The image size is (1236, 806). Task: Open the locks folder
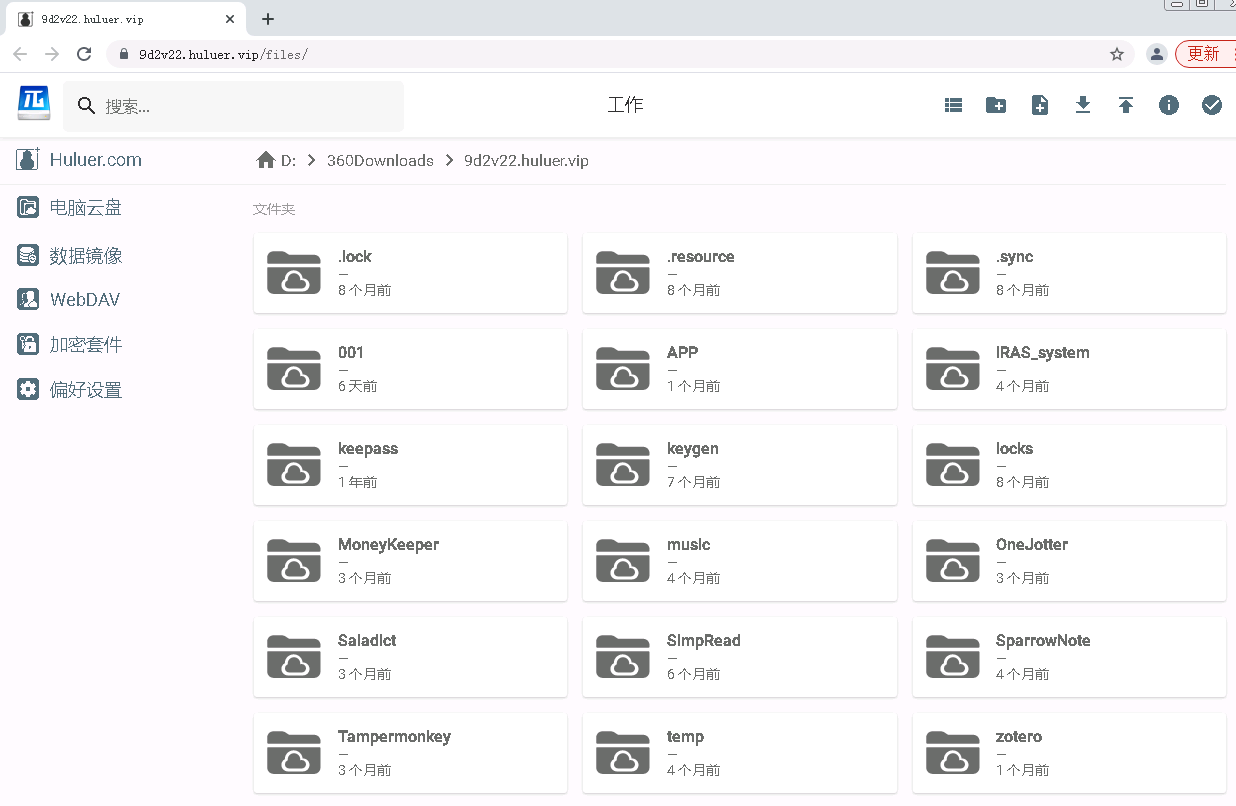click(1069, 465)
